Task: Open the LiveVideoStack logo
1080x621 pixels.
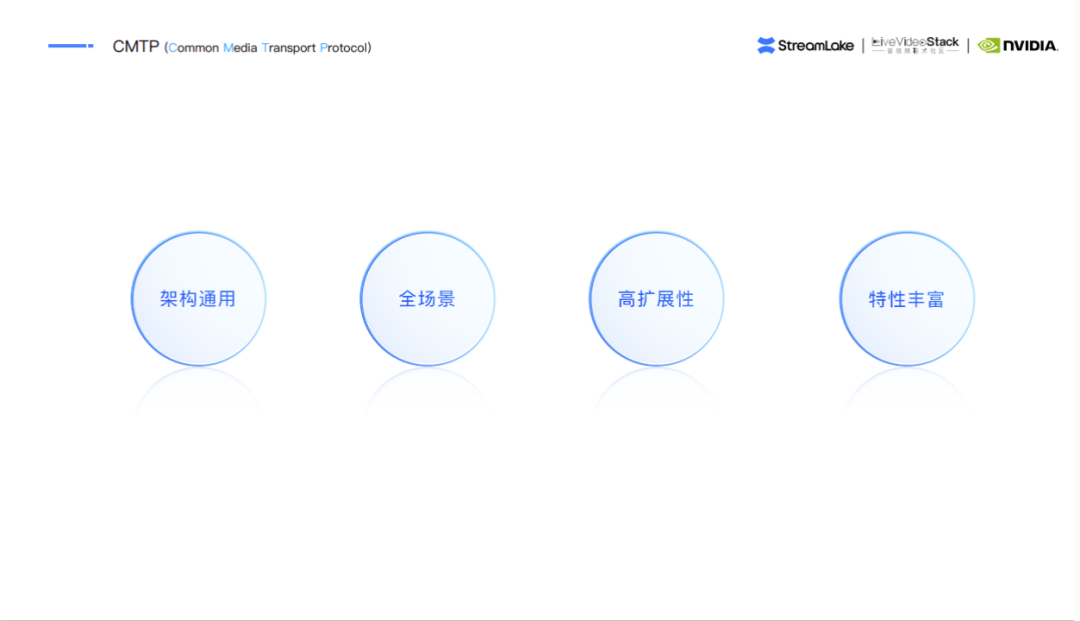Action: (915, 42)
